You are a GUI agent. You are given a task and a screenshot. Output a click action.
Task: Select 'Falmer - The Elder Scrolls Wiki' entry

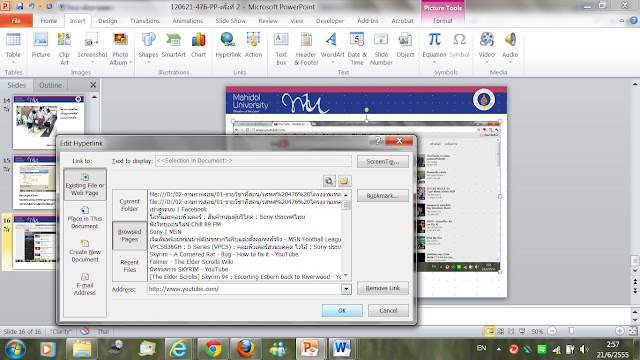(191, 262)
